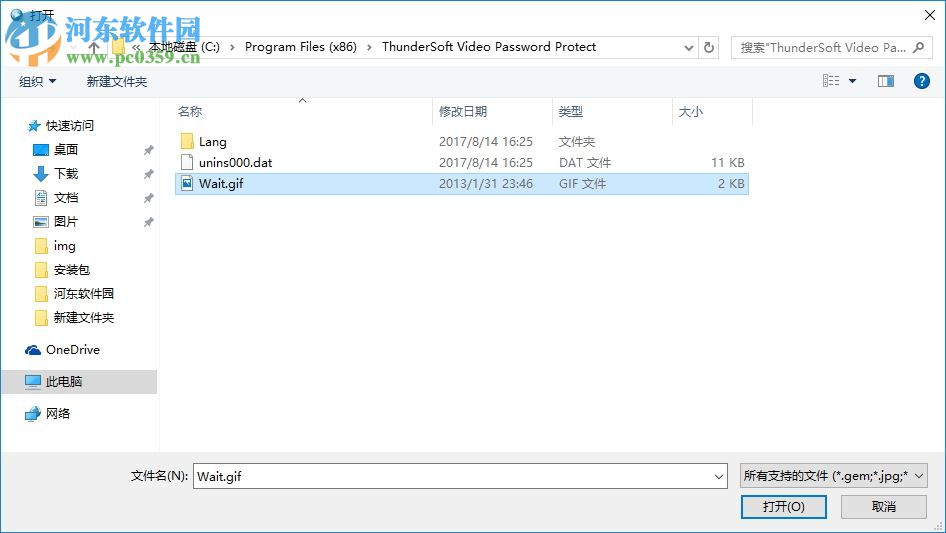Click the OneDrive cloud icon
The width and height of the screenshot is (946, 533).
33,350
